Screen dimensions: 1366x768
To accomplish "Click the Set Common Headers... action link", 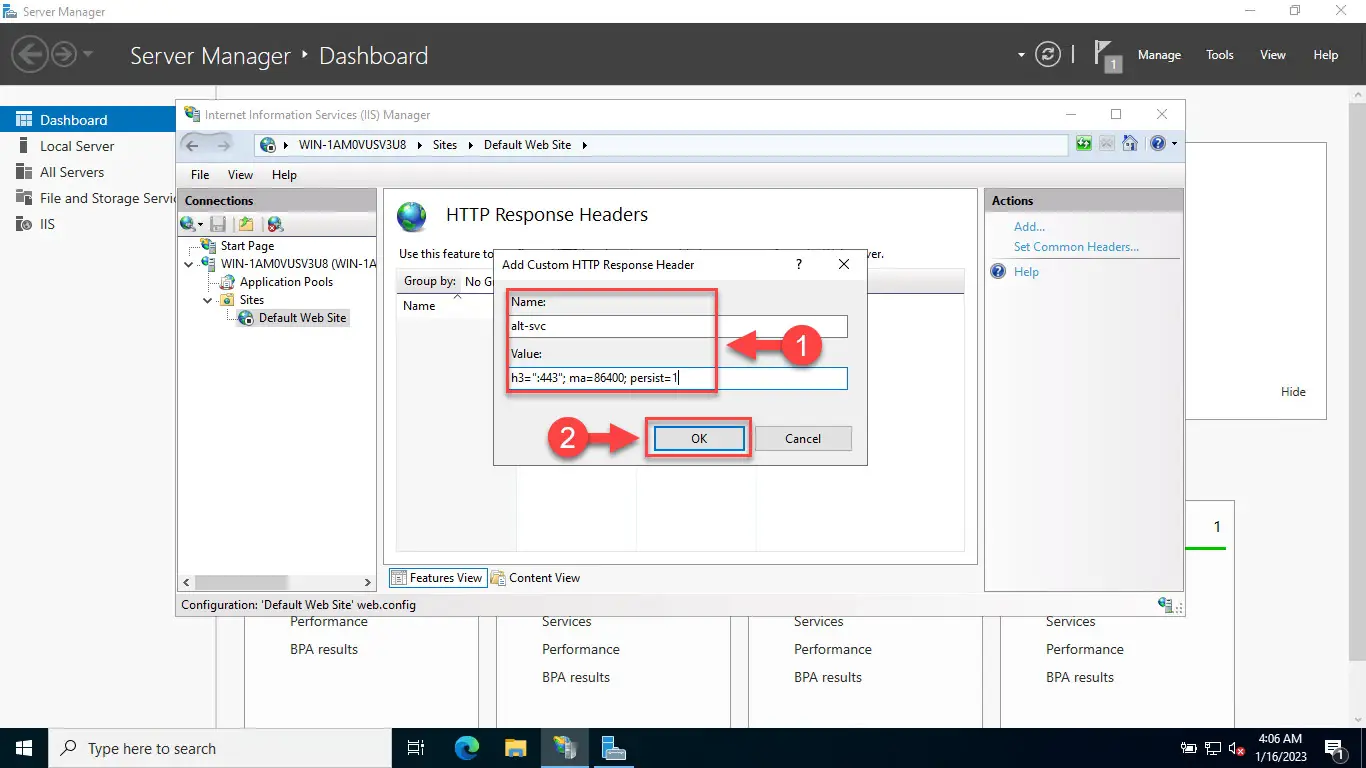I will click(1076, 247).
